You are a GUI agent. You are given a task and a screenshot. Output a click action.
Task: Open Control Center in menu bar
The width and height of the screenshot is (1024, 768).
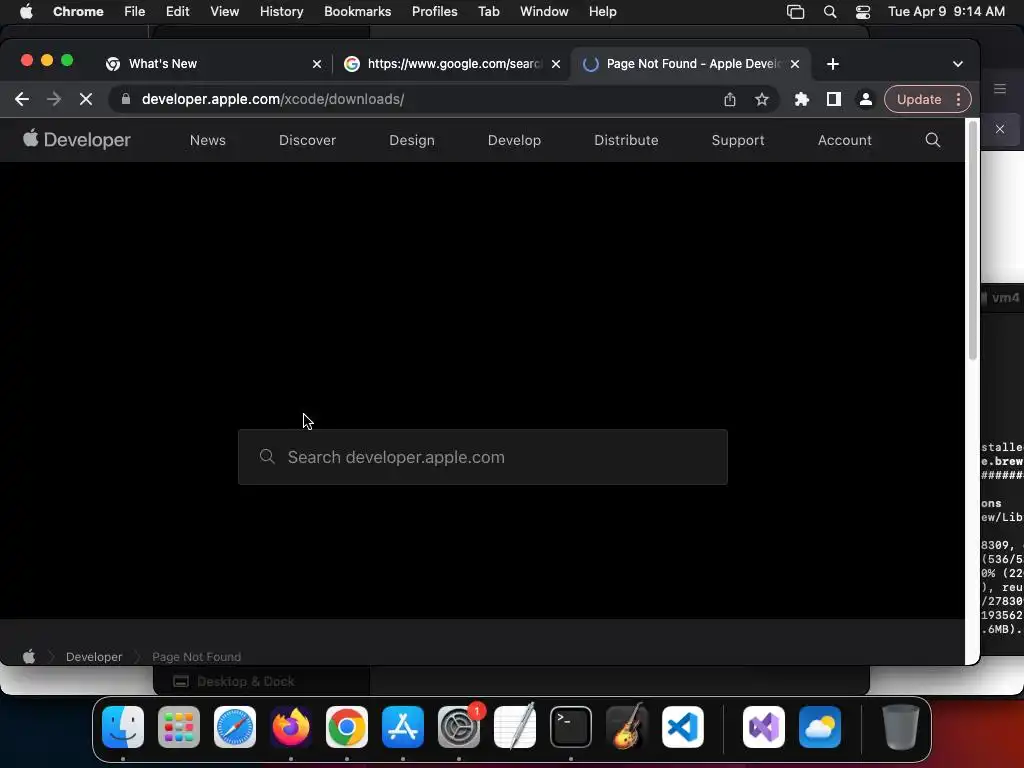click(863, 12)
